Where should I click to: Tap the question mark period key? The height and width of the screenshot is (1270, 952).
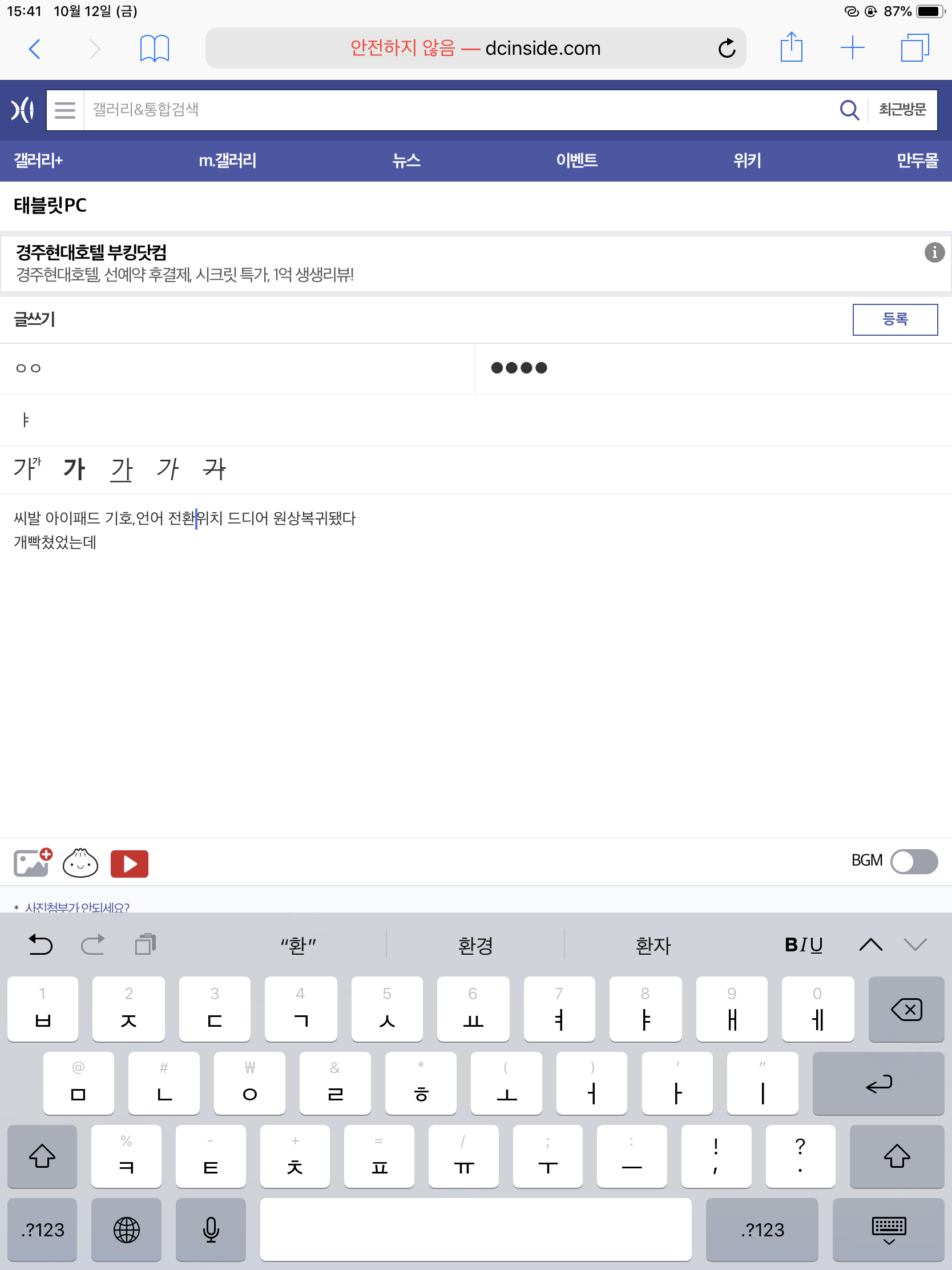[x=800, y=1156]
